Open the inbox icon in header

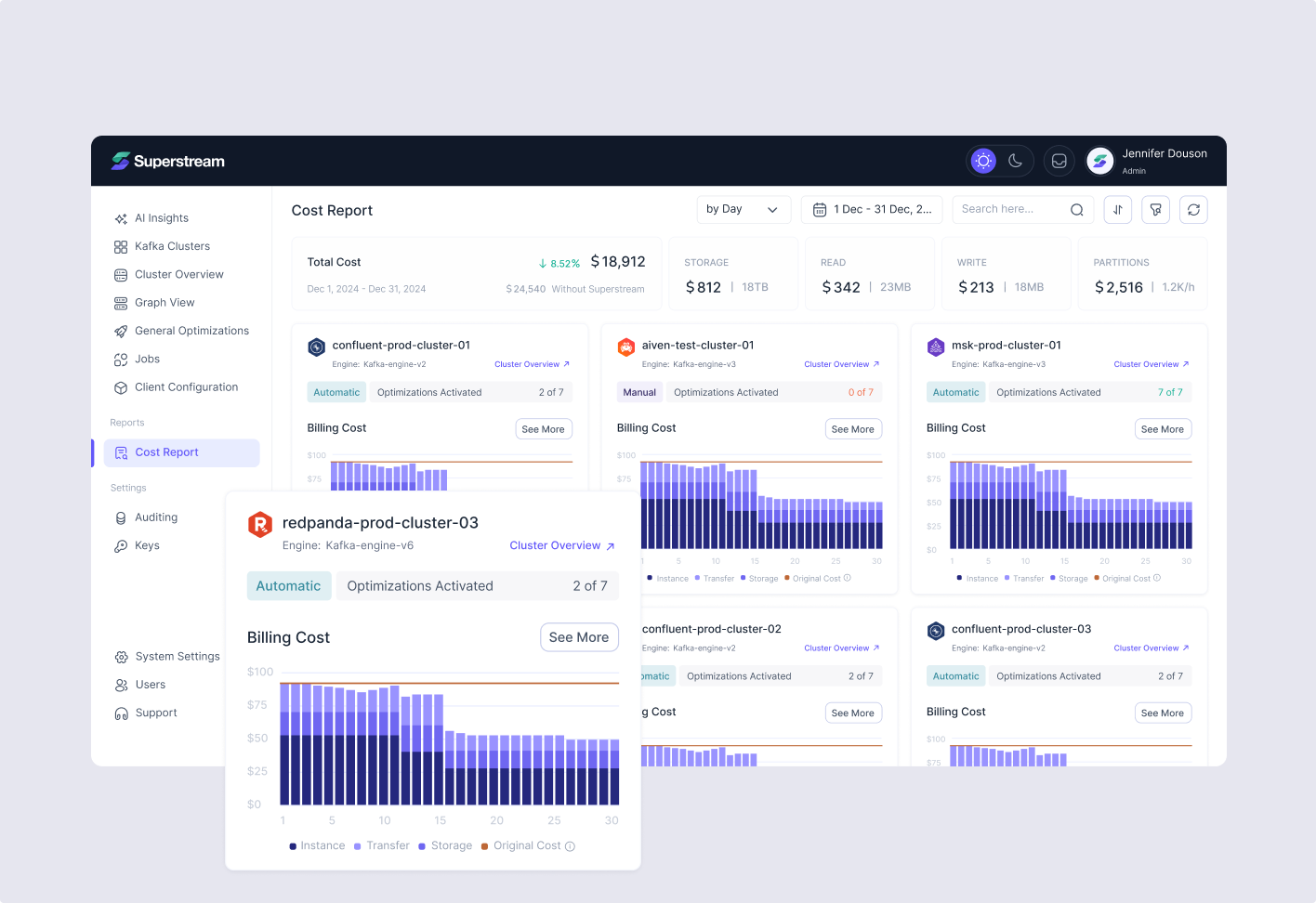1059,161
